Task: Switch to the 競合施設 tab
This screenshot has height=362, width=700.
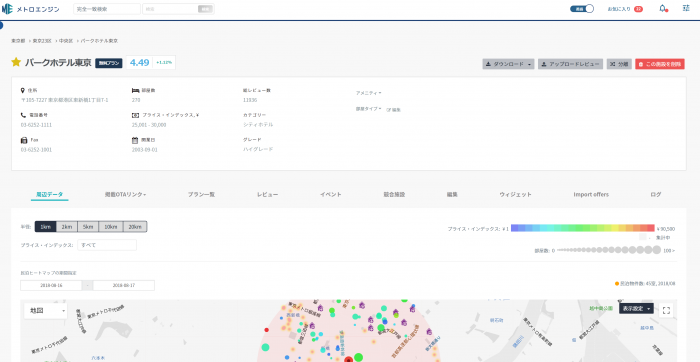Action: point(394,195)
